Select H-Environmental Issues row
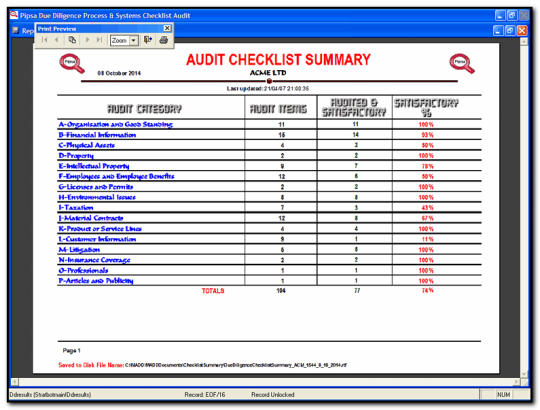 269,197
